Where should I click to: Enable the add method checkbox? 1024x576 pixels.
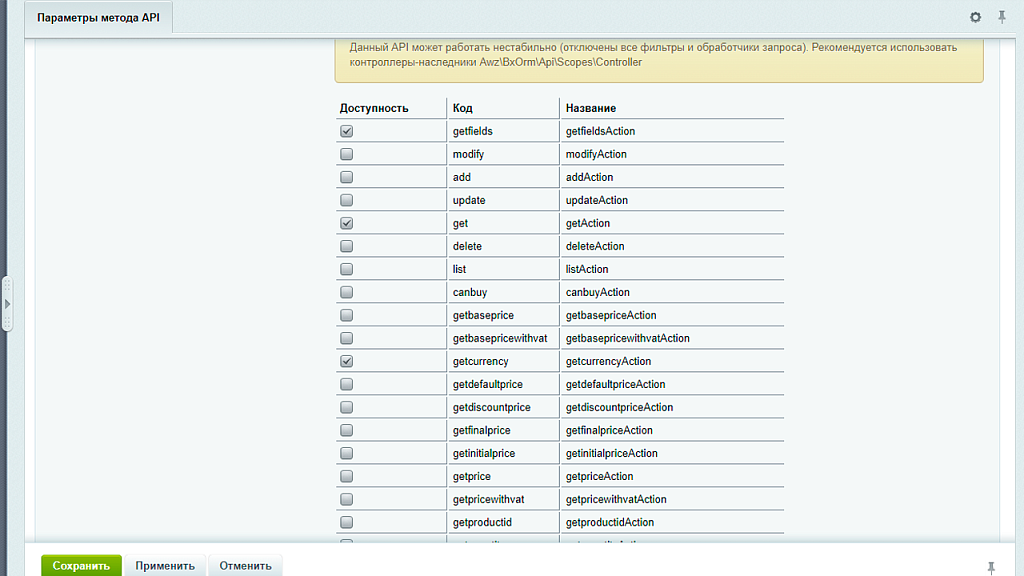pyautogui.click(x=347, y=177)
